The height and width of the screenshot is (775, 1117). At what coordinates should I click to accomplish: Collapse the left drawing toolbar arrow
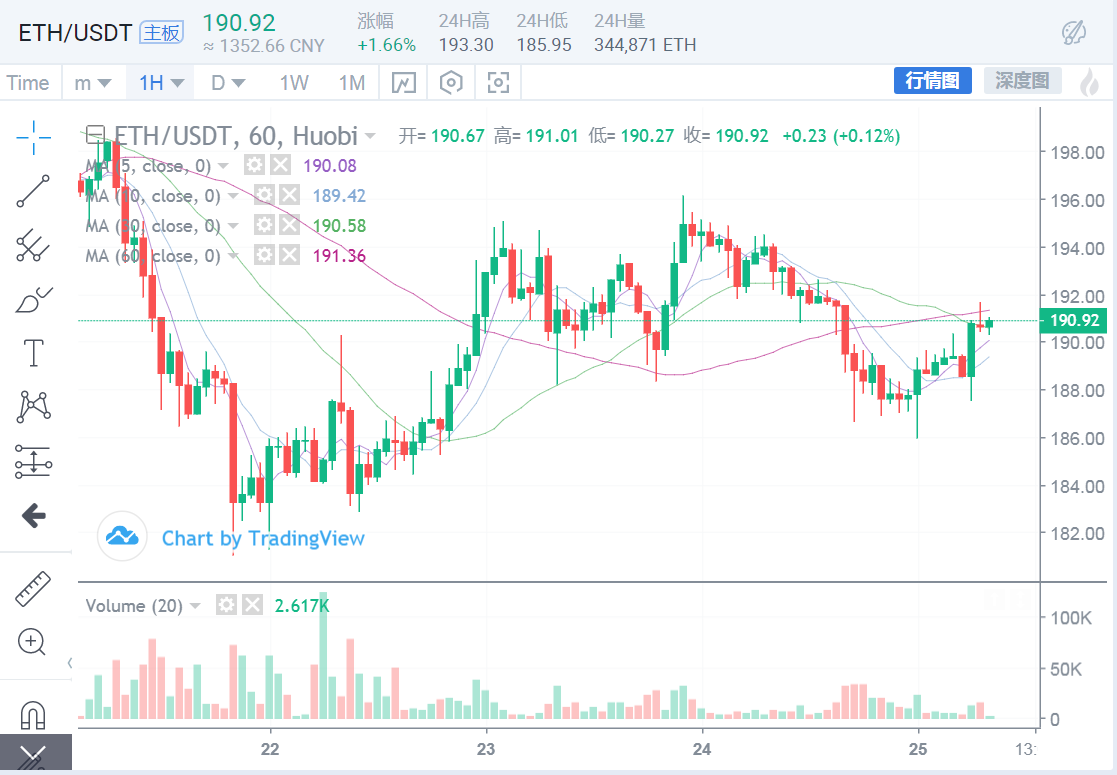tap(69, 663)
